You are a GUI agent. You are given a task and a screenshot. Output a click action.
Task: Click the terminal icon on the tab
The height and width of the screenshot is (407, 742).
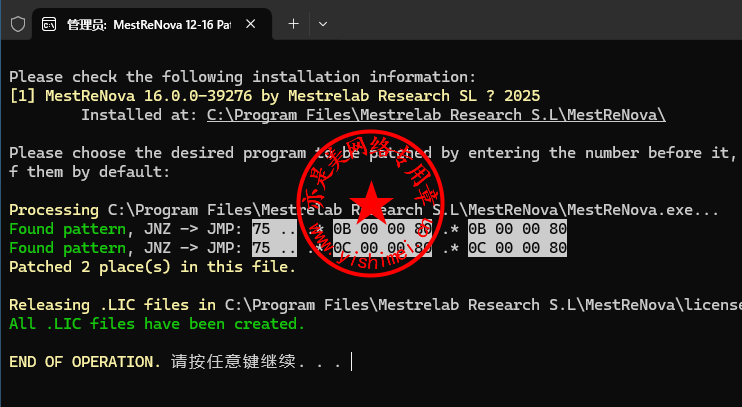click(48, 24)
